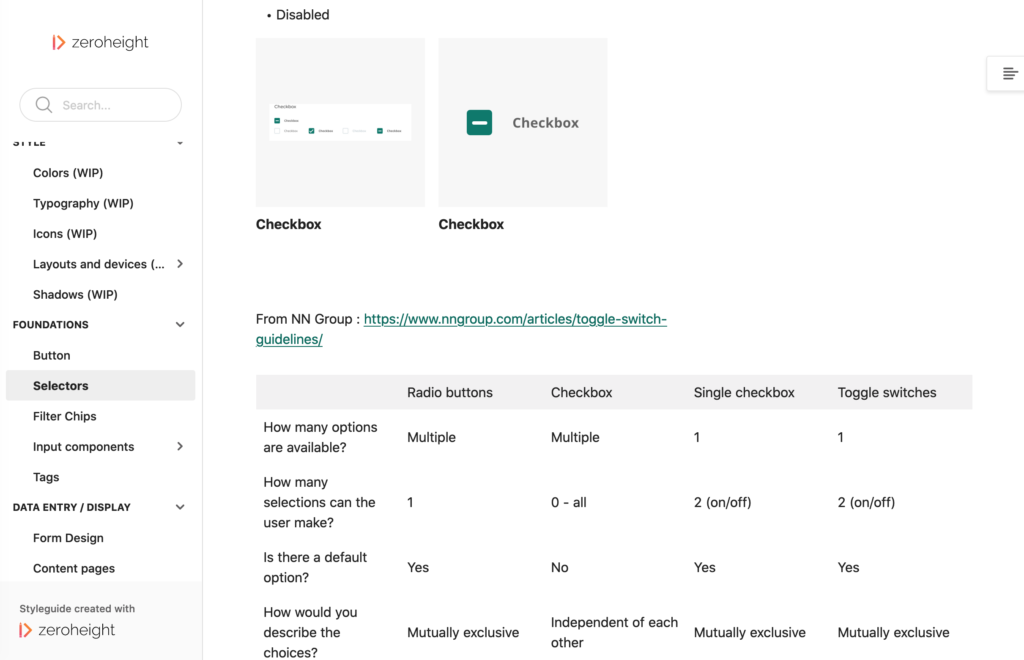Collapse Data Entry / Display section

180,508
